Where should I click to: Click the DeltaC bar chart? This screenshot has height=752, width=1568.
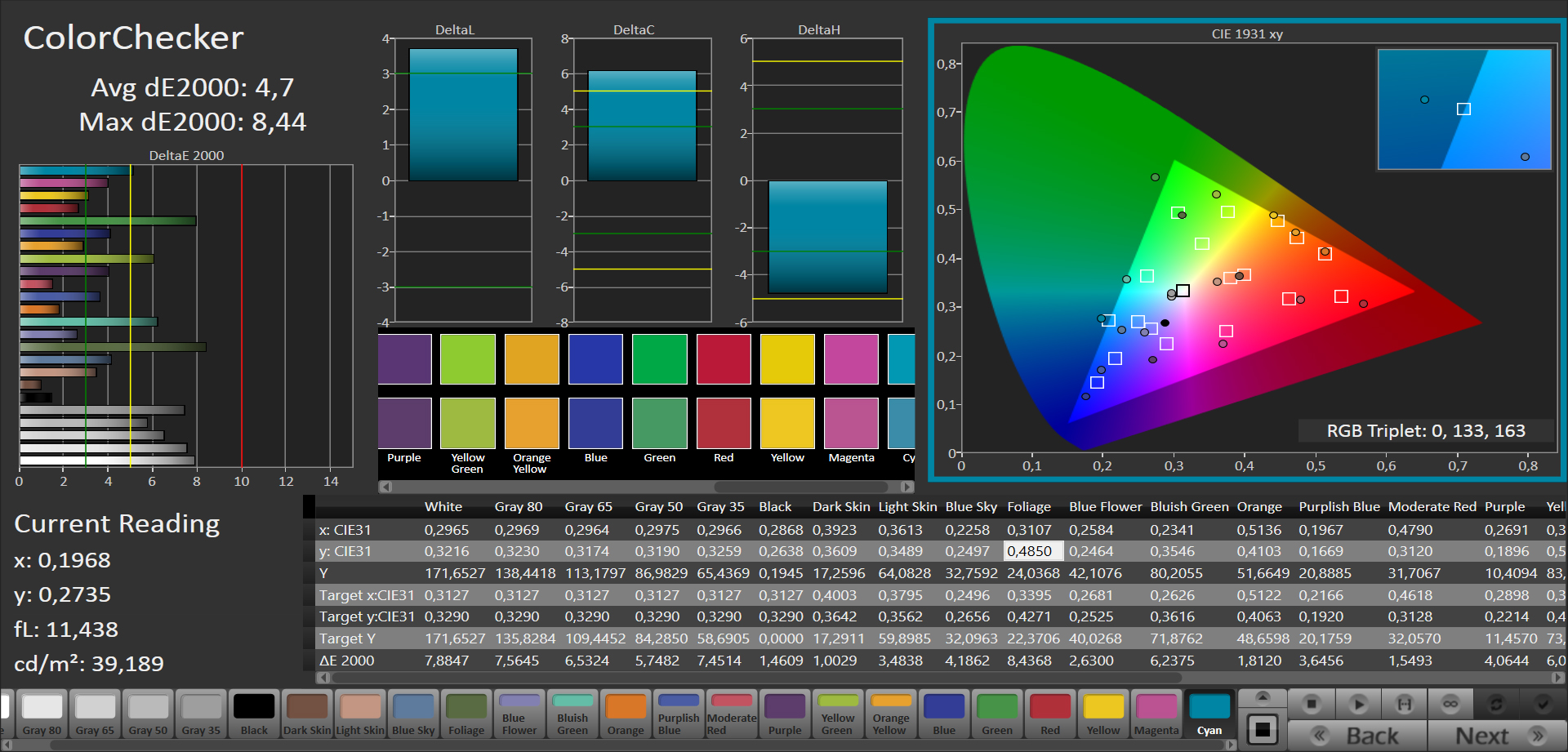642,180
